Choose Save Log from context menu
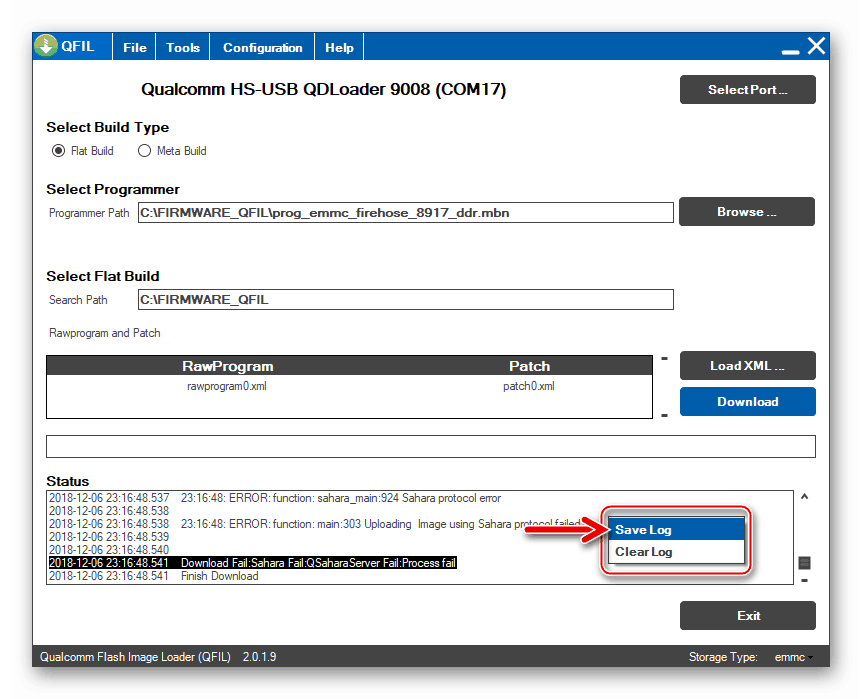 tap(676, 530)
